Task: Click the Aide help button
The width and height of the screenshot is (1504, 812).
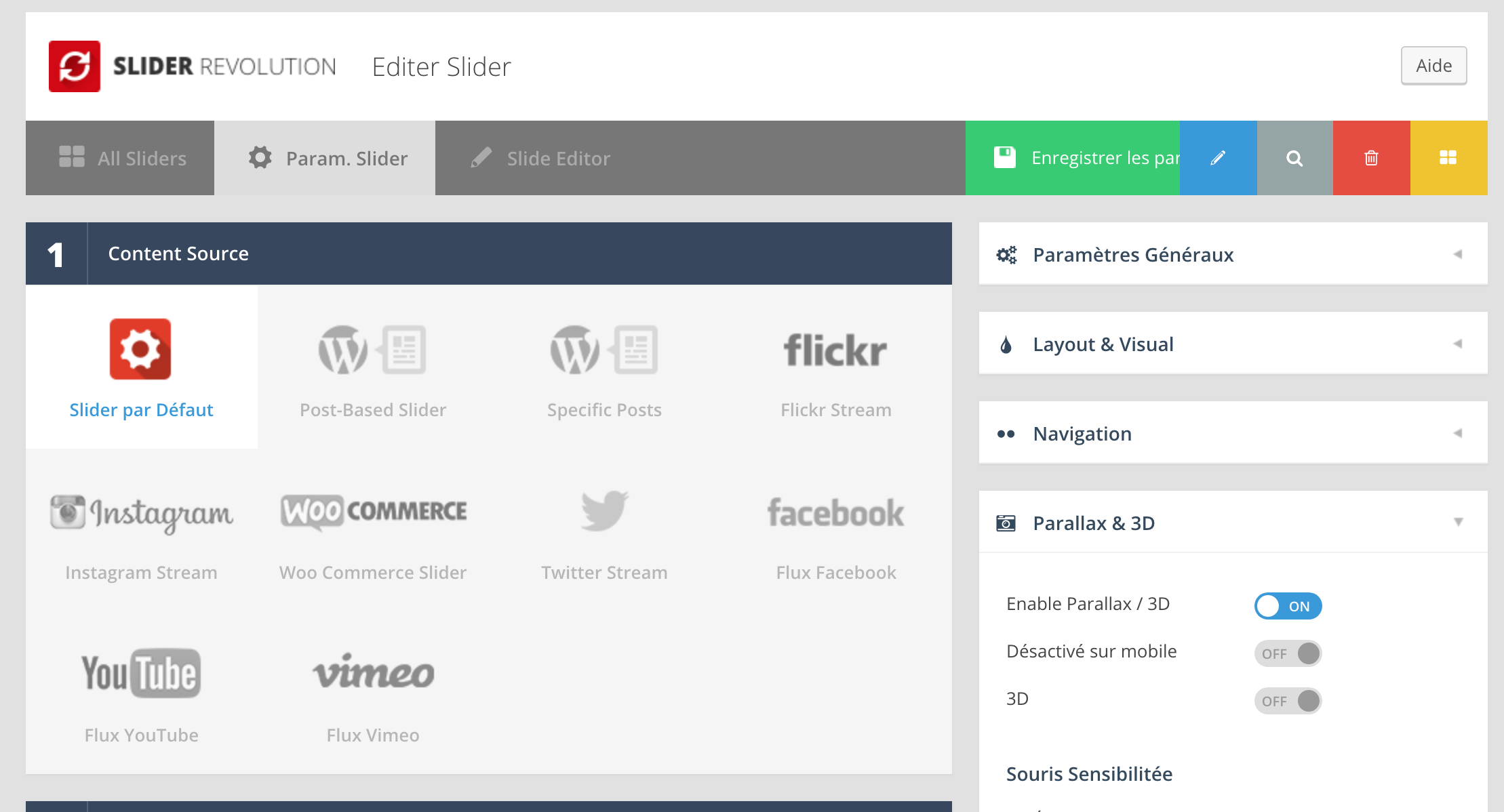Action: click(1433, 66)
